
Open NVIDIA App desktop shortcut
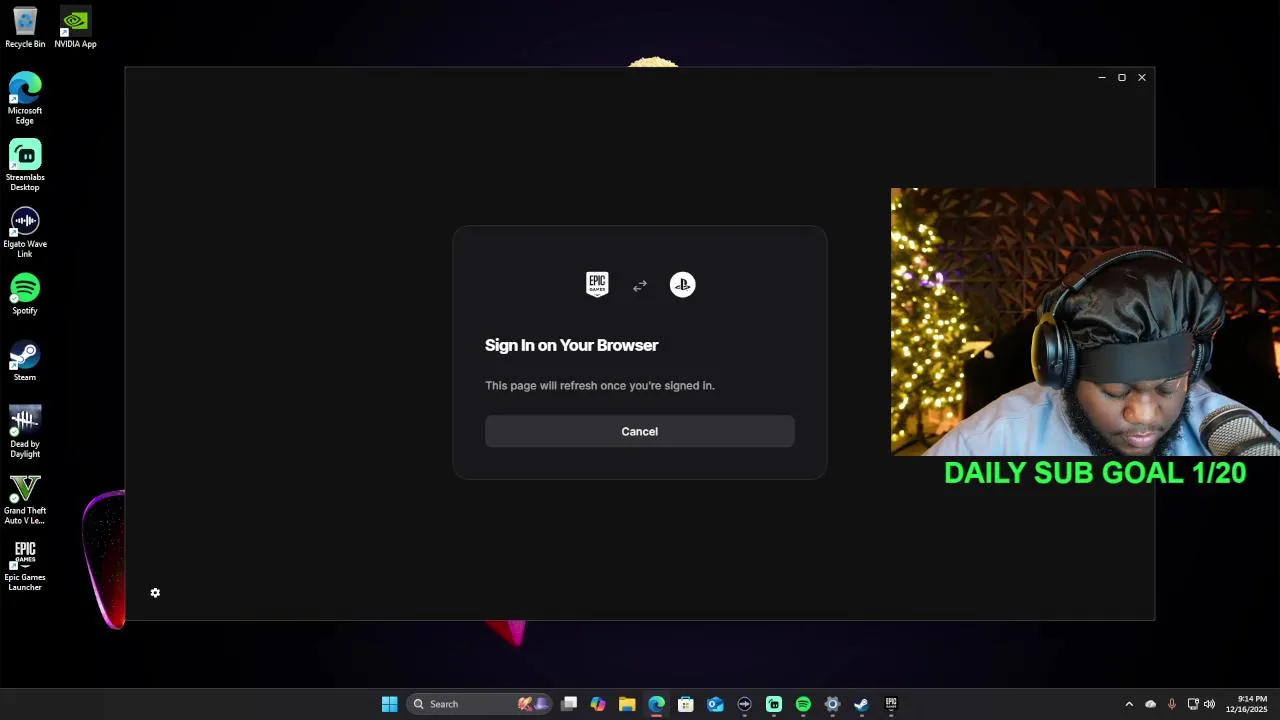point(75,28)
